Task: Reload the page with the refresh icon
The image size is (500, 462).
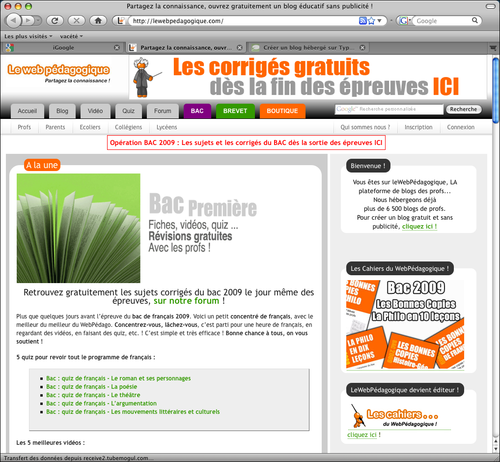Action: [x=55, y=21]
